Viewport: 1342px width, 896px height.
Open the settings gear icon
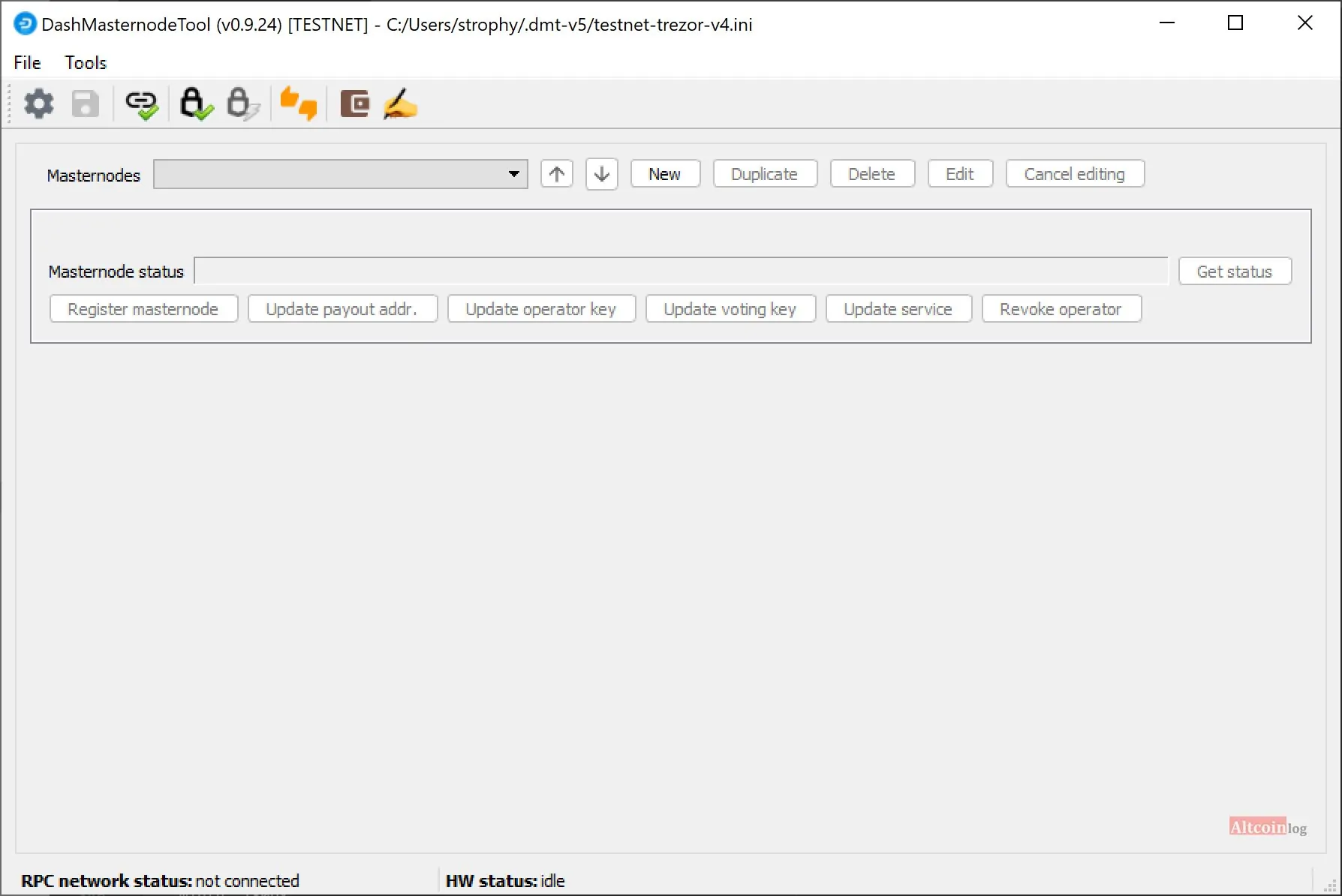(x=39, y=104)
